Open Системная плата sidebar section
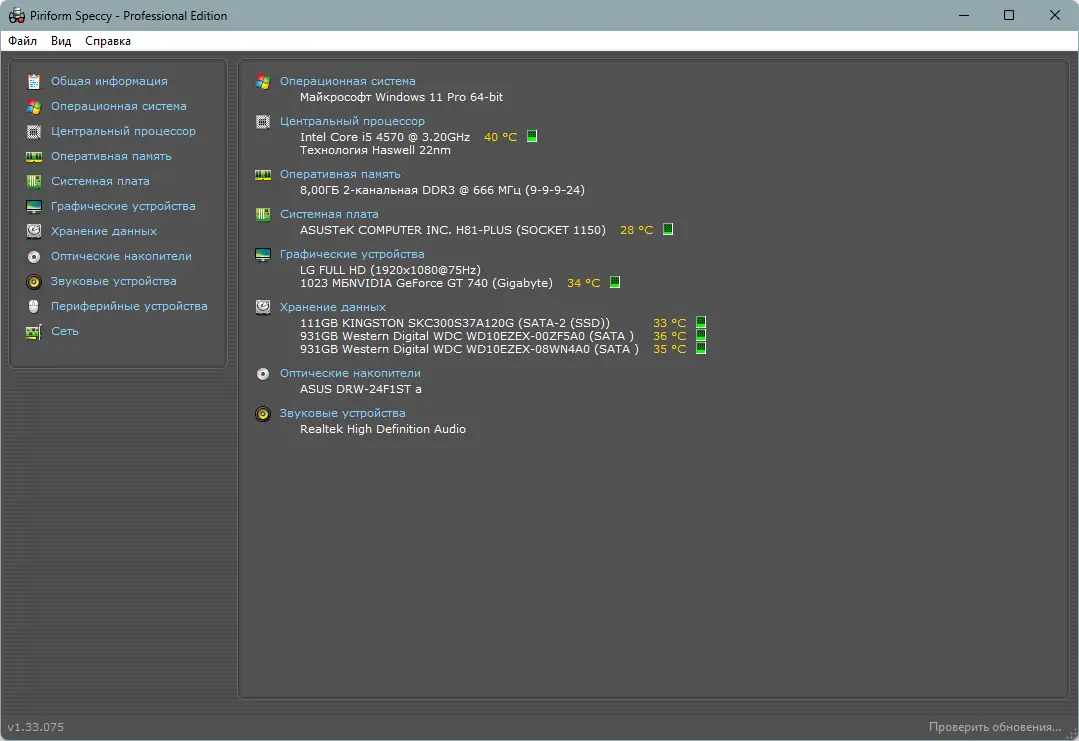Image resolution: width=1079 pixels, height=741 pixels. click(100, 181)
